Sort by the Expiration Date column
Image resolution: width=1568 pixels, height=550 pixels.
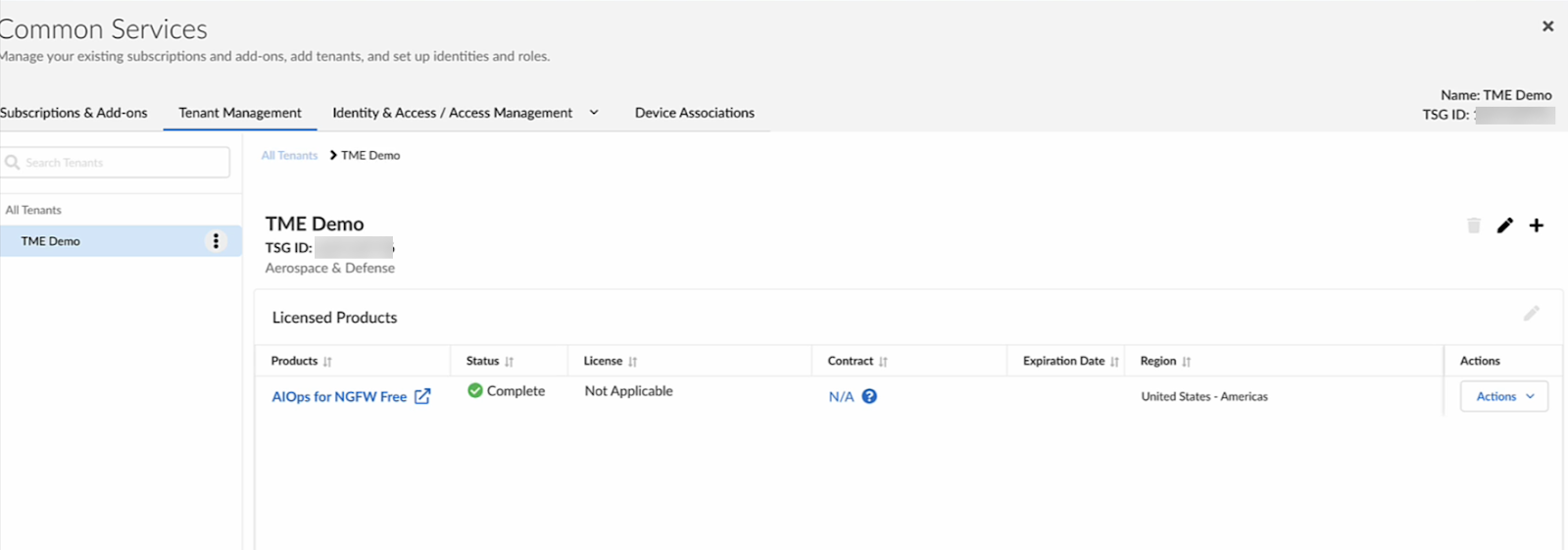tap(1114, 362)
